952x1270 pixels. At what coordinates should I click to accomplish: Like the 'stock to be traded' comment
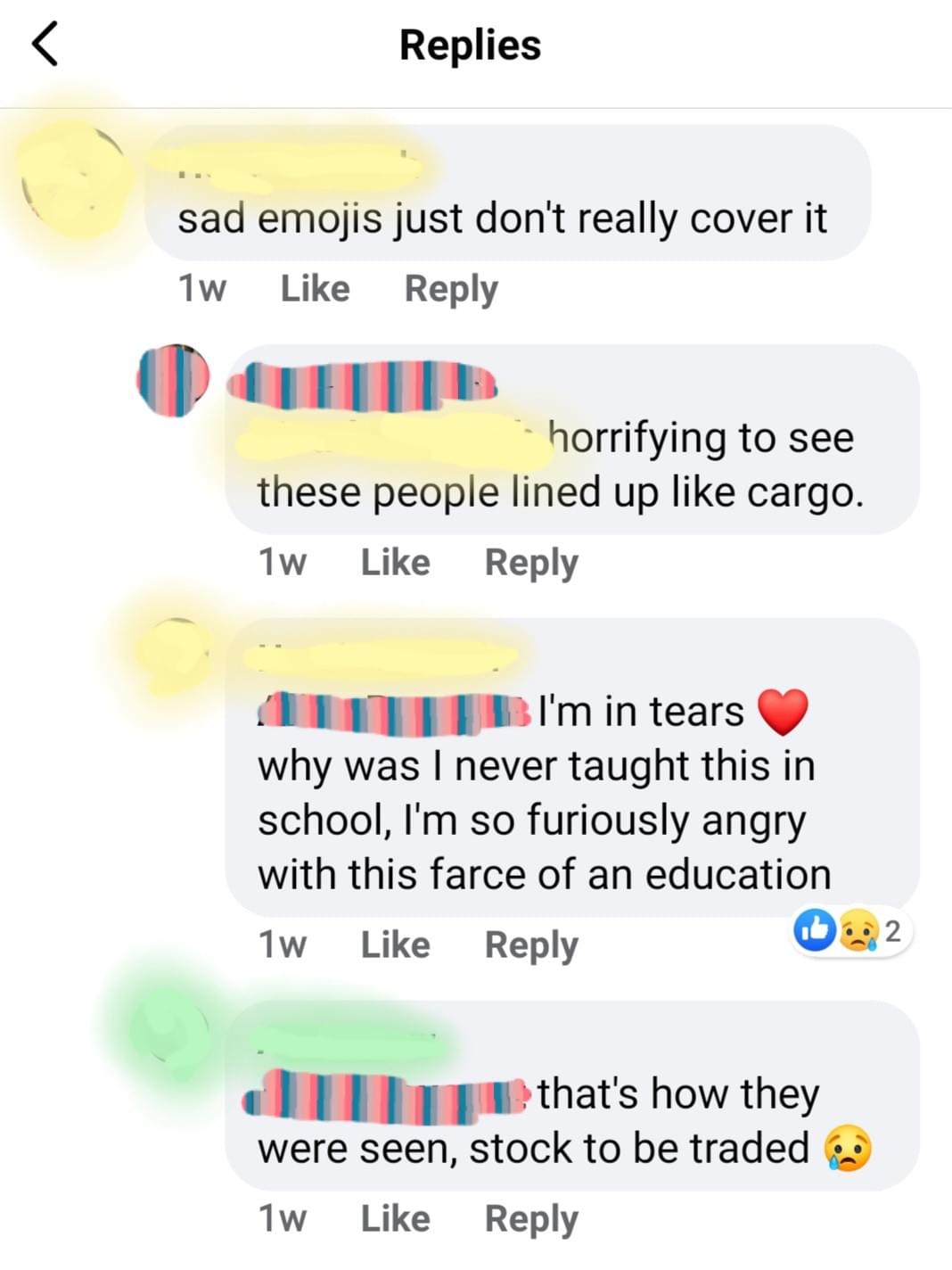click(395, 1218)
